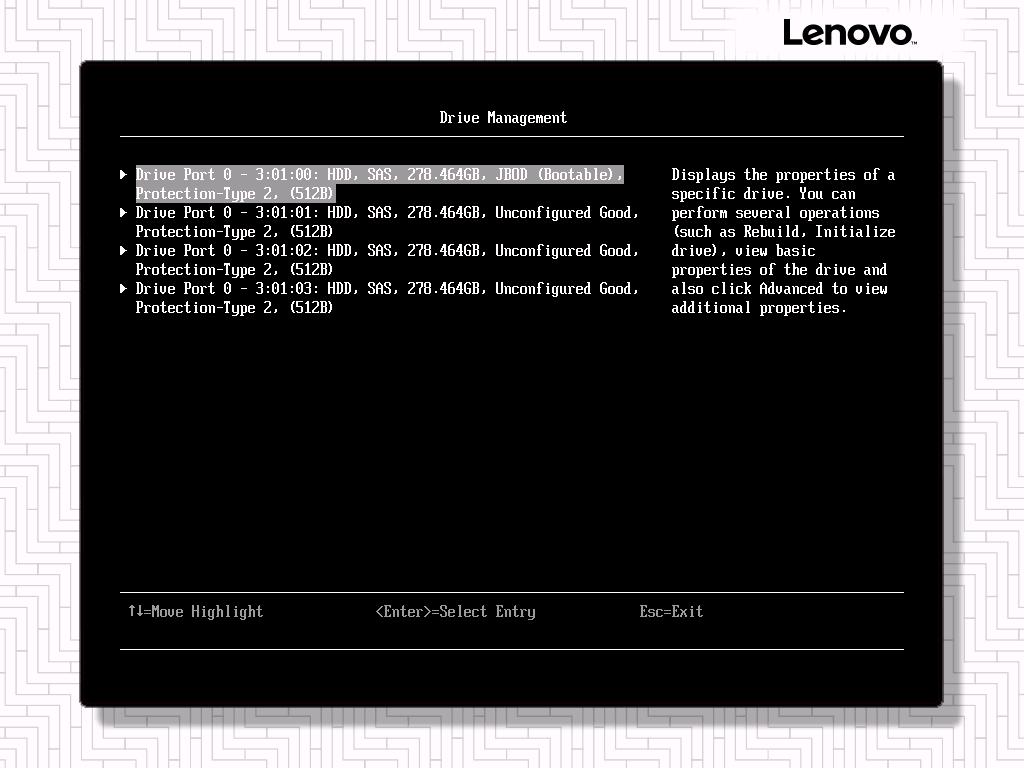This screenshot has width=1024, height=768.
Task: Select the highlighted JBOD (Bootable) drive entry
Action: coord(379,175)
